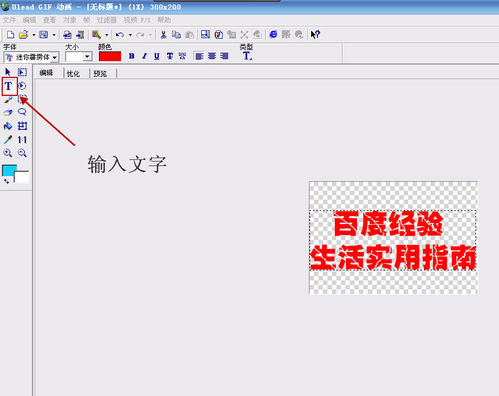This screenshot has height=396, width=499.
Task: Click the Paste icon
Action: [x=189, y=35]
